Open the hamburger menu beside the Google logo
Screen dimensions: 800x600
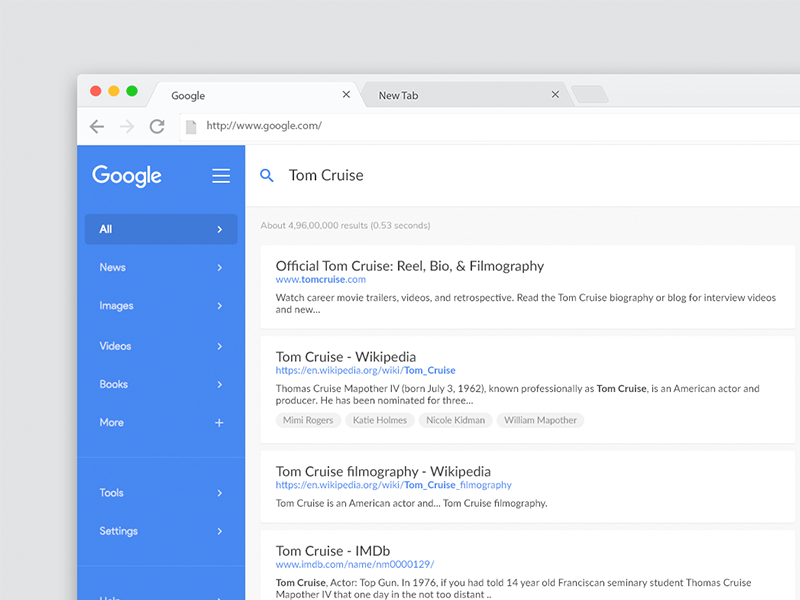pos(220,175)
